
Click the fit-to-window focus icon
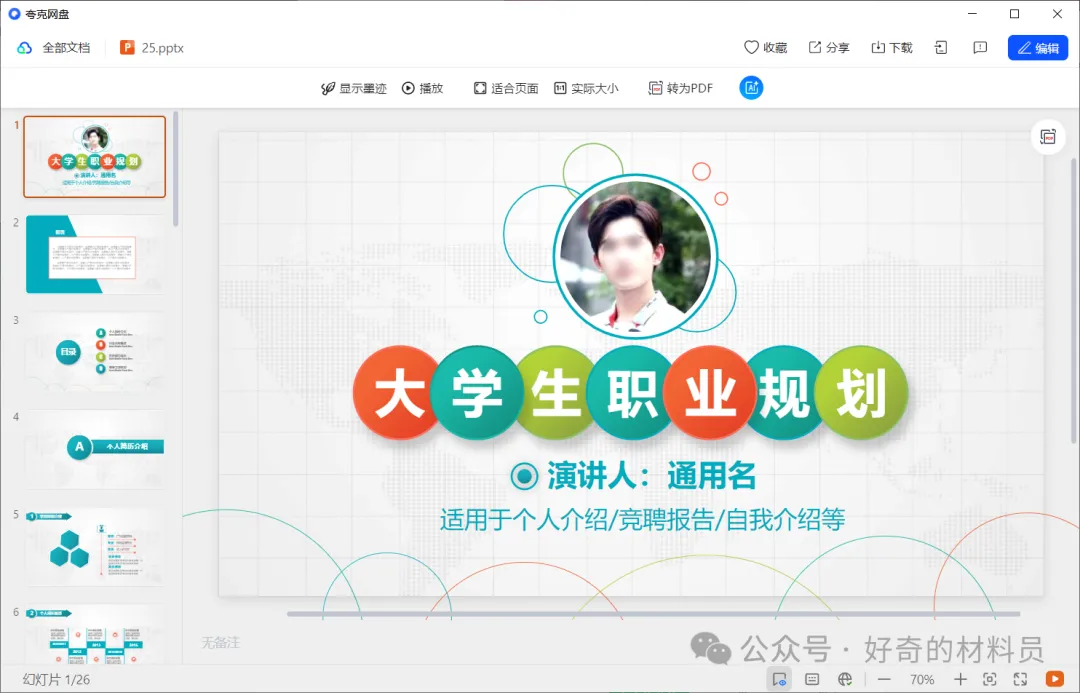click(990, 679)
